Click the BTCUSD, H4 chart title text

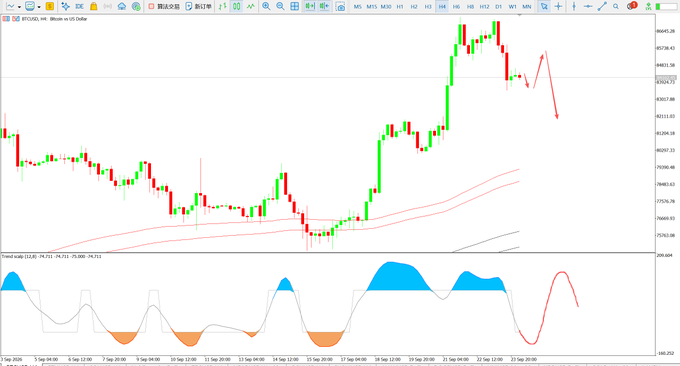54,19
